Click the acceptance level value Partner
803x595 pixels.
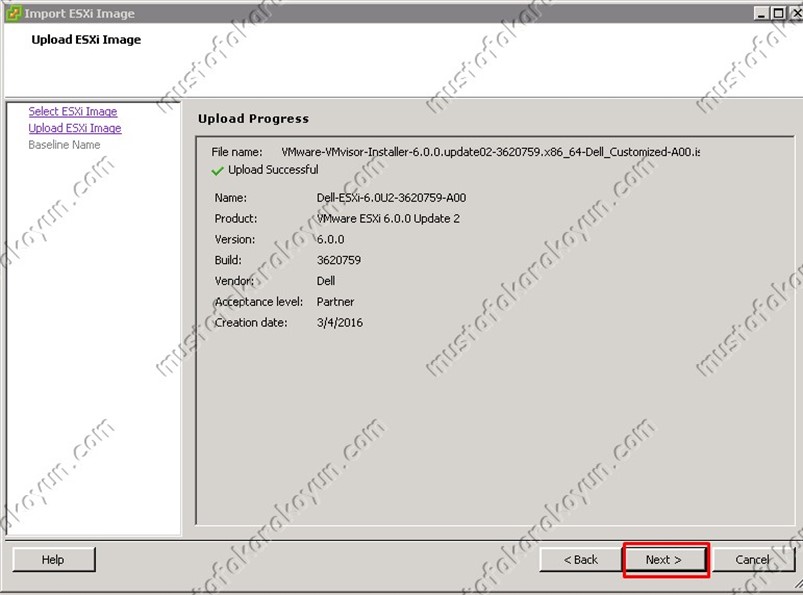(335, 302)
